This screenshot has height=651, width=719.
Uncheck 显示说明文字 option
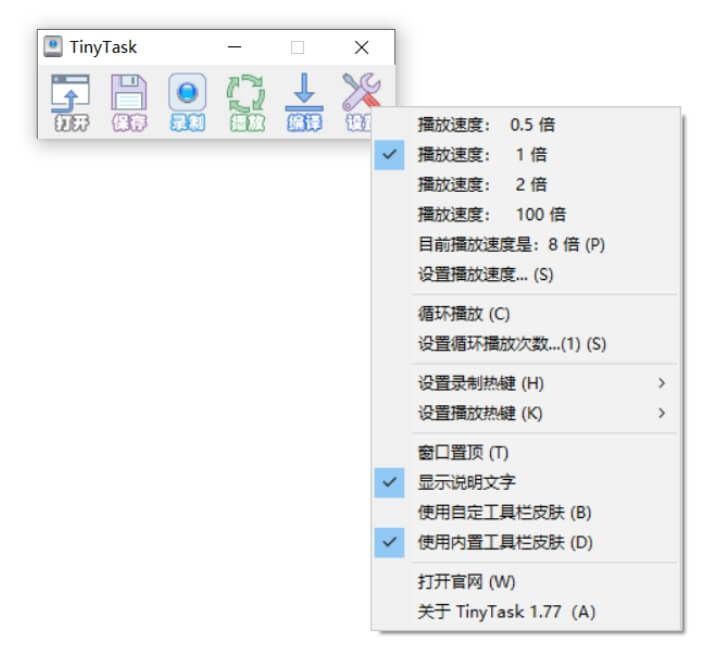(x=526, y=483)
